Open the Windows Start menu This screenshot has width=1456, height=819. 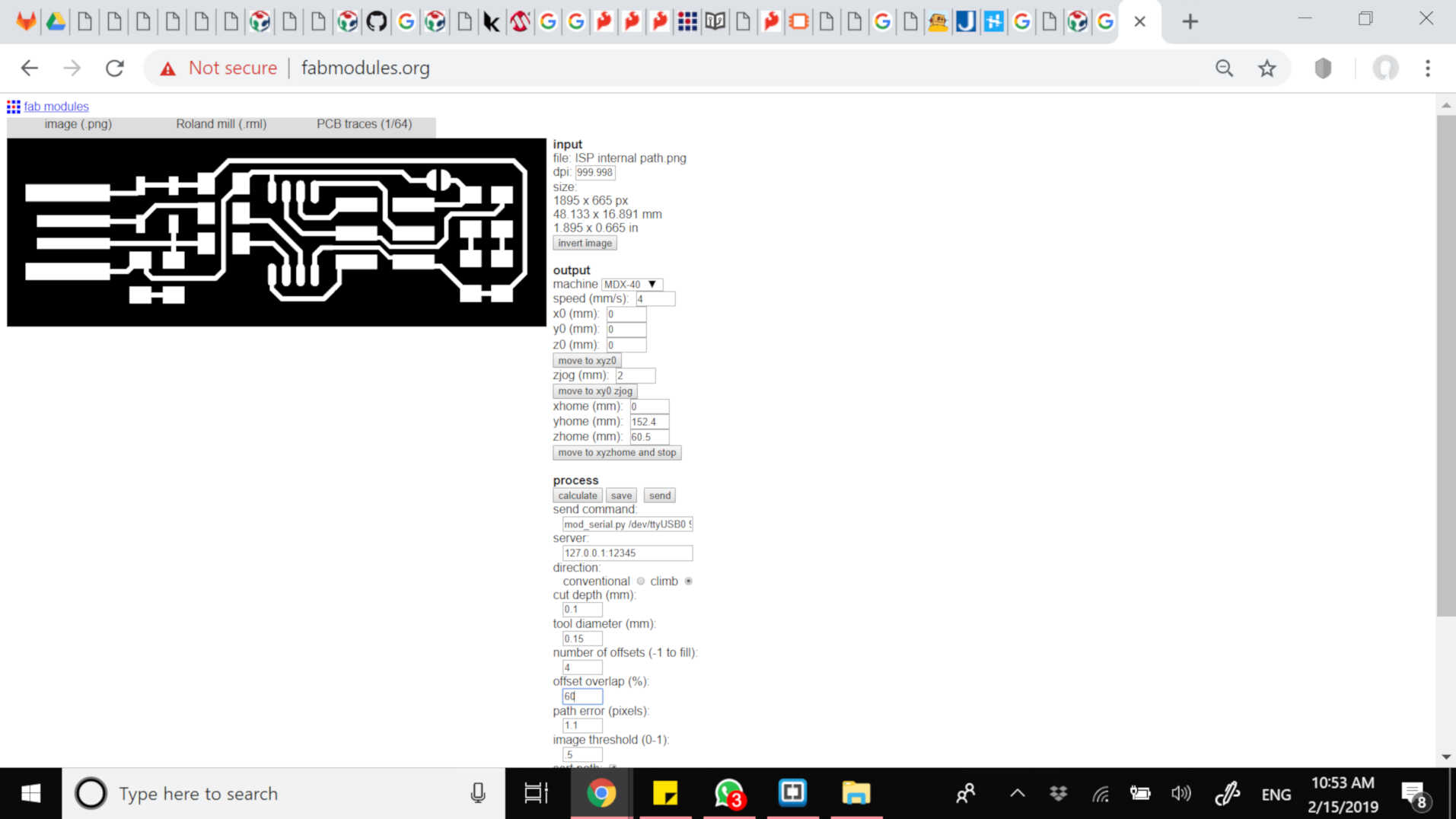30,794
